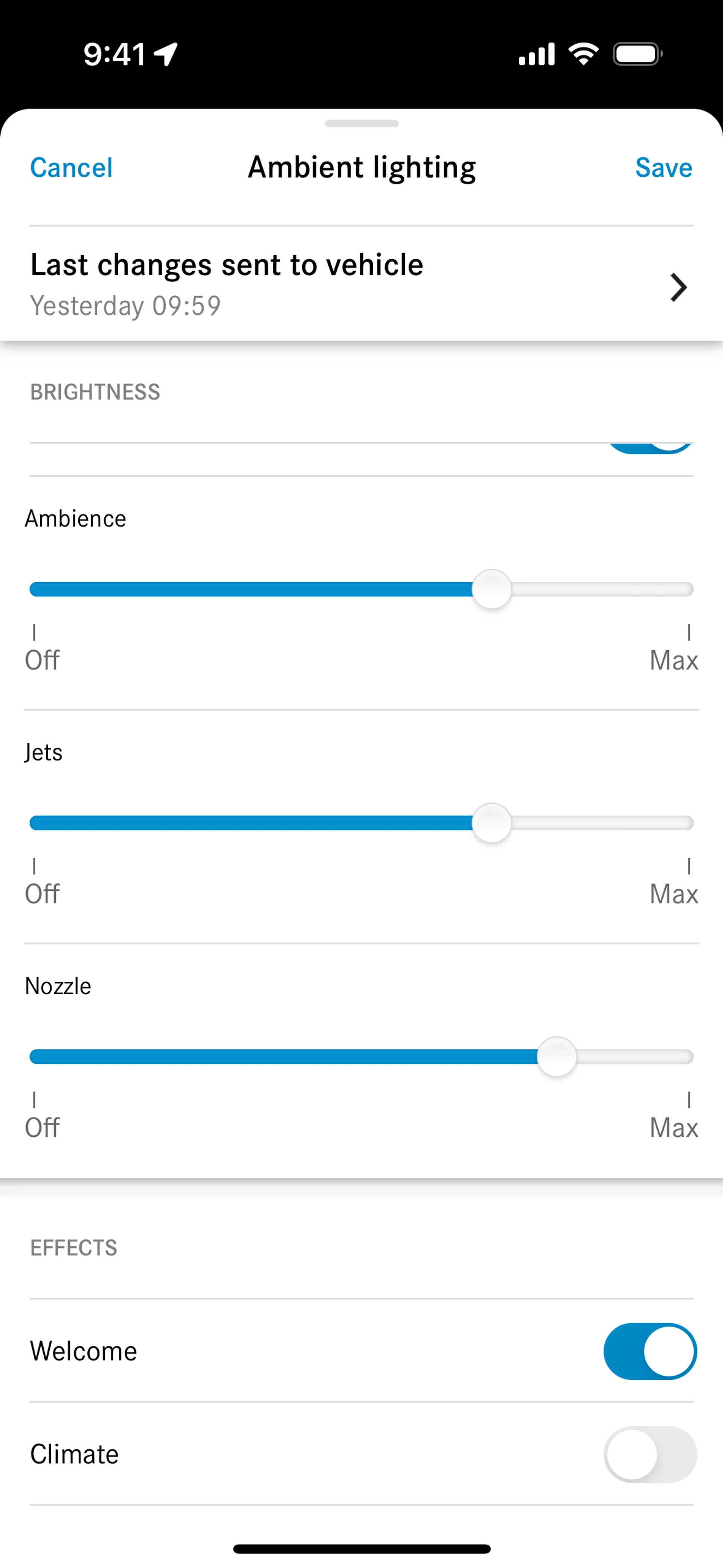Open last changes chevron arrow
The height and width of the screenshot is (1568, 723).
678,287
